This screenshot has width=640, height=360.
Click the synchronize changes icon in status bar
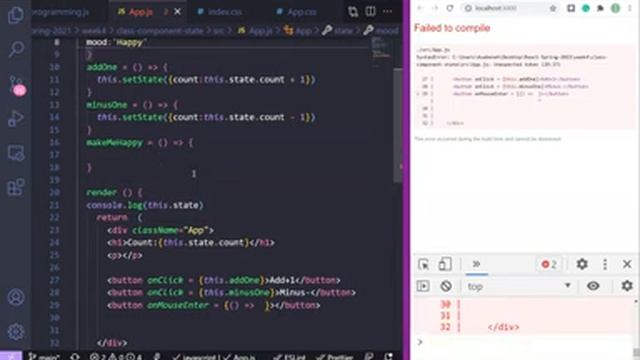(75, 356)
